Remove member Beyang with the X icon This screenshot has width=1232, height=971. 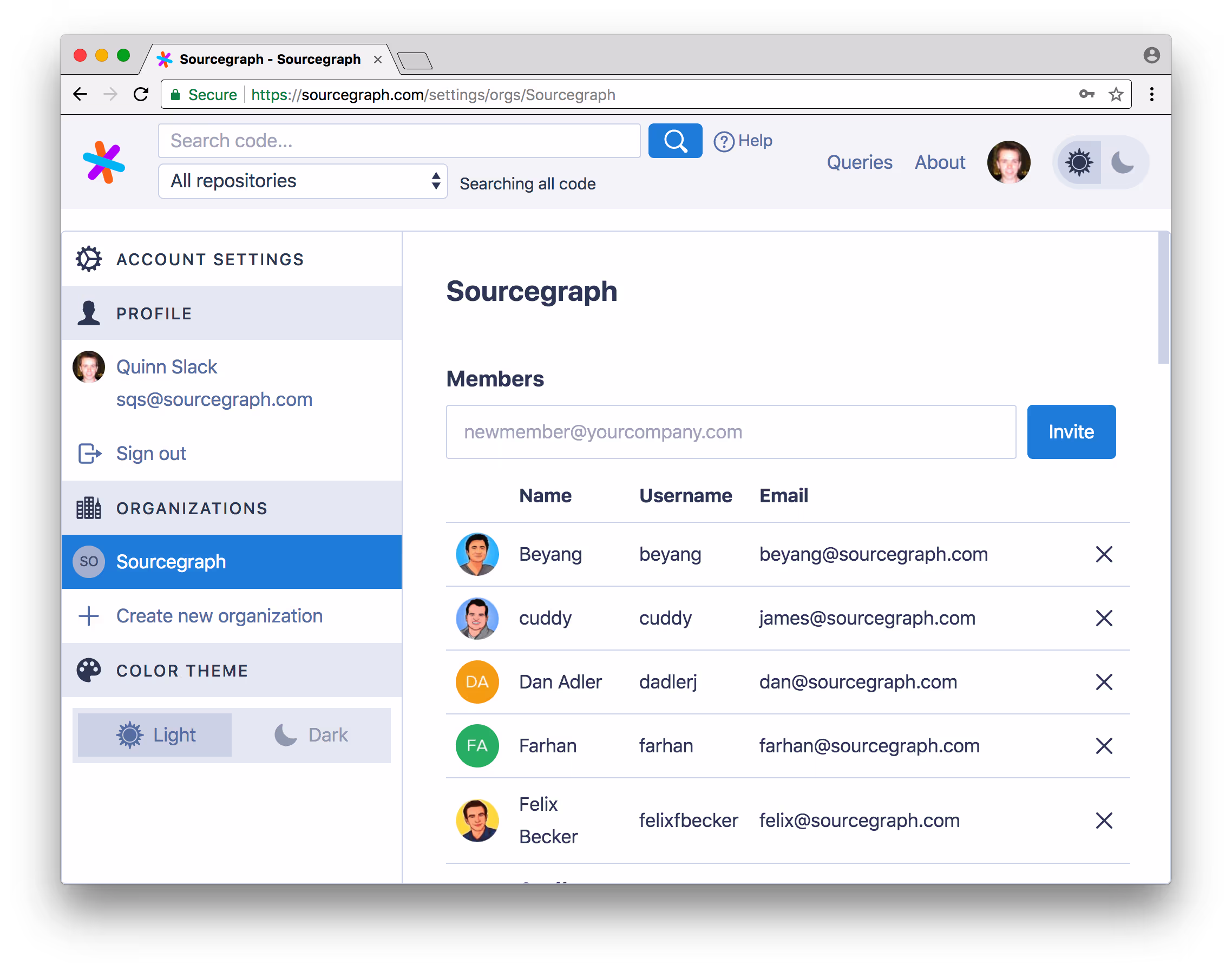click(x=1104, y=554)
